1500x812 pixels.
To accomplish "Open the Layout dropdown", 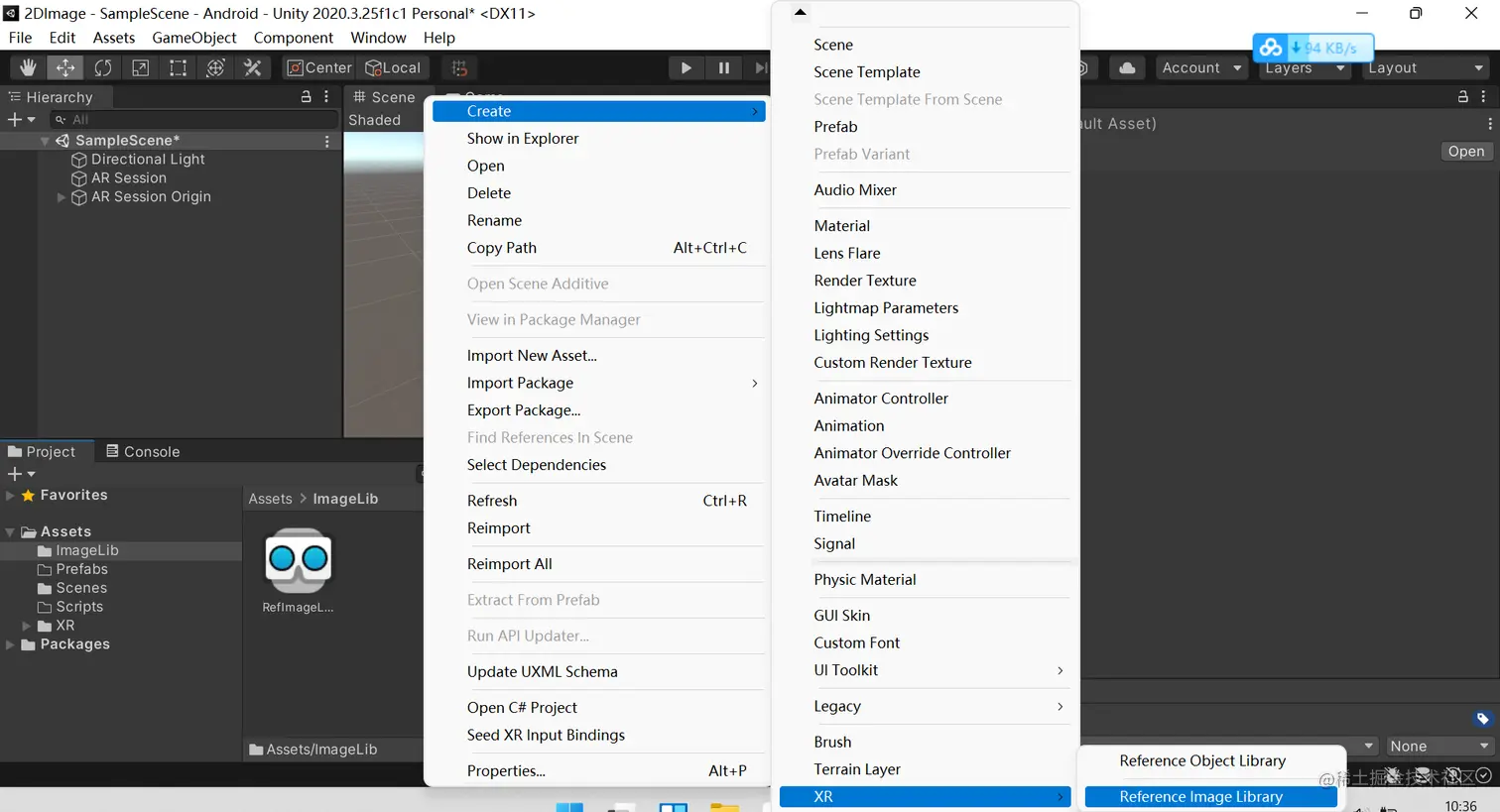I will [x=1426, y=67].
